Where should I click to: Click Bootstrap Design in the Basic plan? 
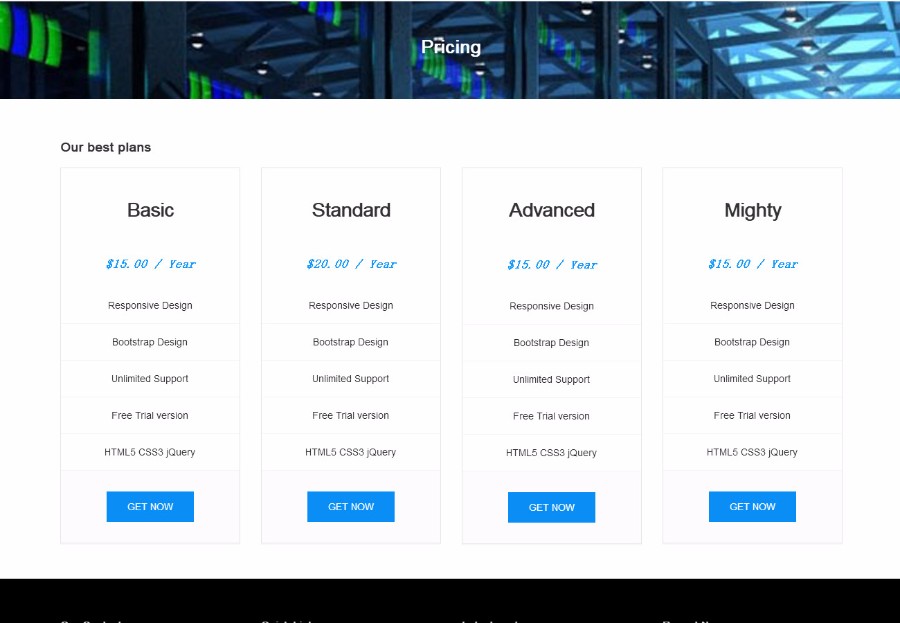click(x=150, y=342)
